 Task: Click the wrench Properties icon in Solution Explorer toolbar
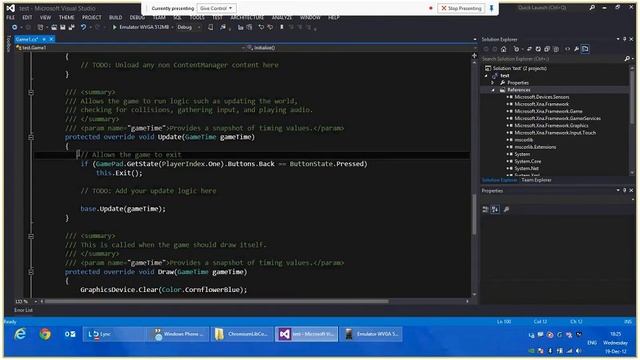[x=576, y=49]
